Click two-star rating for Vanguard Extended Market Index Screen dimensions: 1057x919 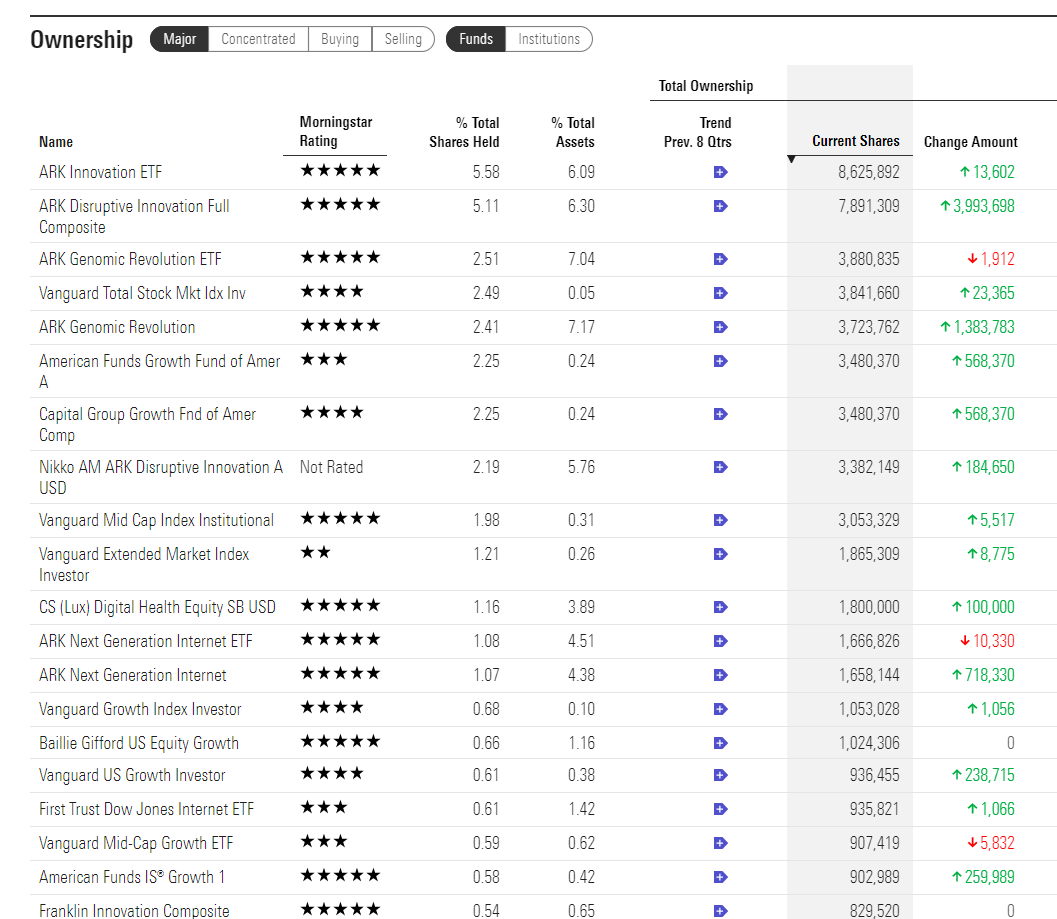pyautogui.click(x=315, y=552)
